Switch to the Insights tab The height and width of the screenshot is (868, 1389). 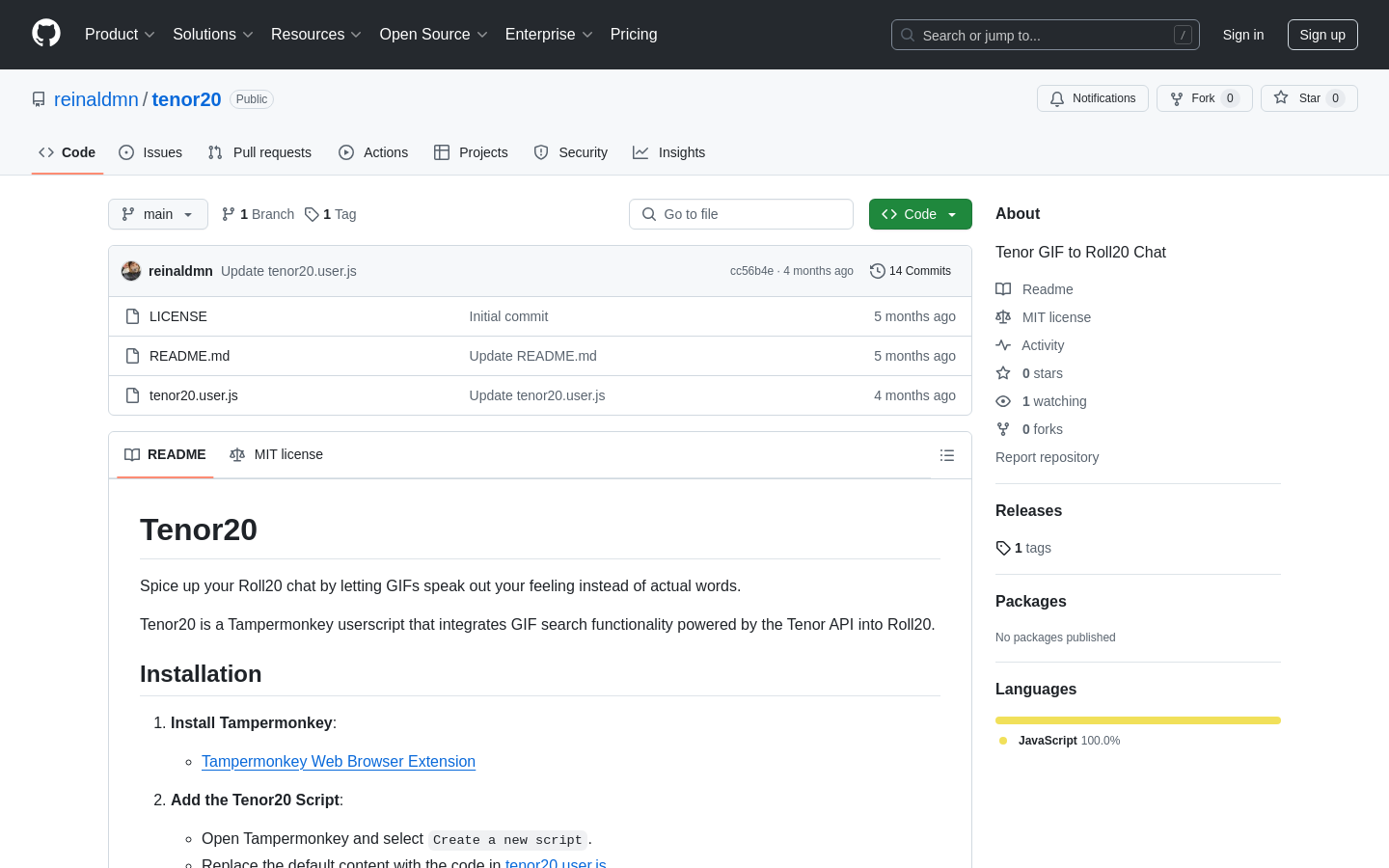point(669,152)
